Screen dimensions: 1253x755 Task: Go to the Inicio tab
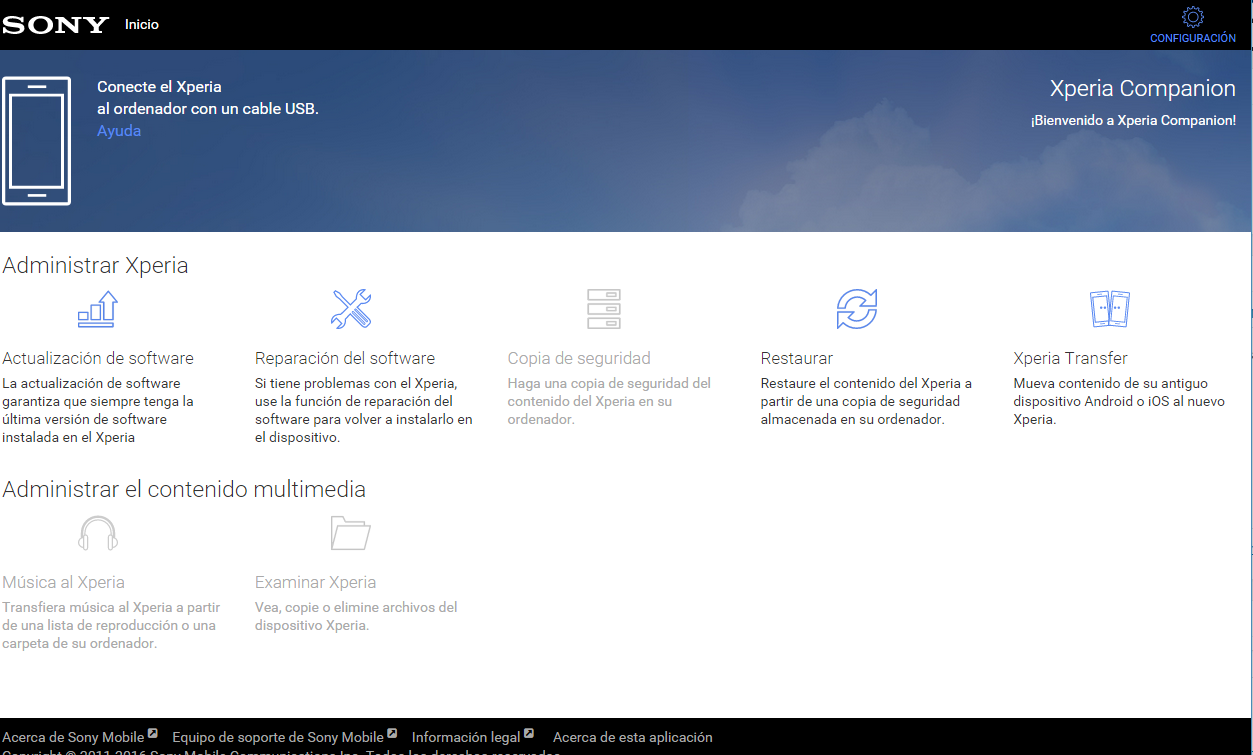pyautogui.click(x=142, y=25)
